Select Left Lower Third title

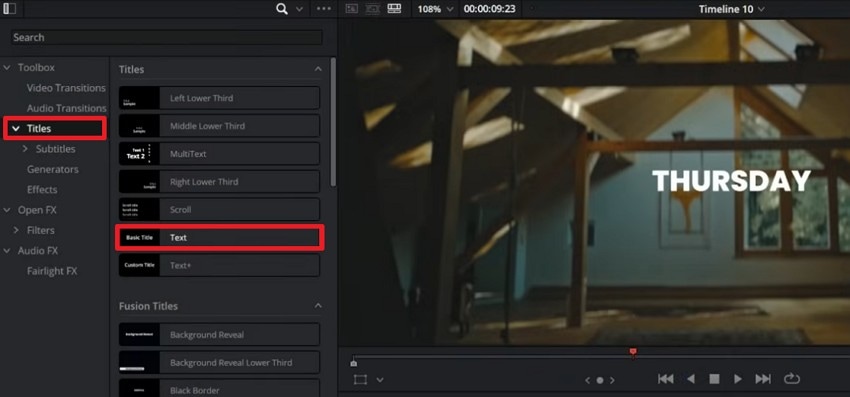pyautogui.click(x=219, y=98)
